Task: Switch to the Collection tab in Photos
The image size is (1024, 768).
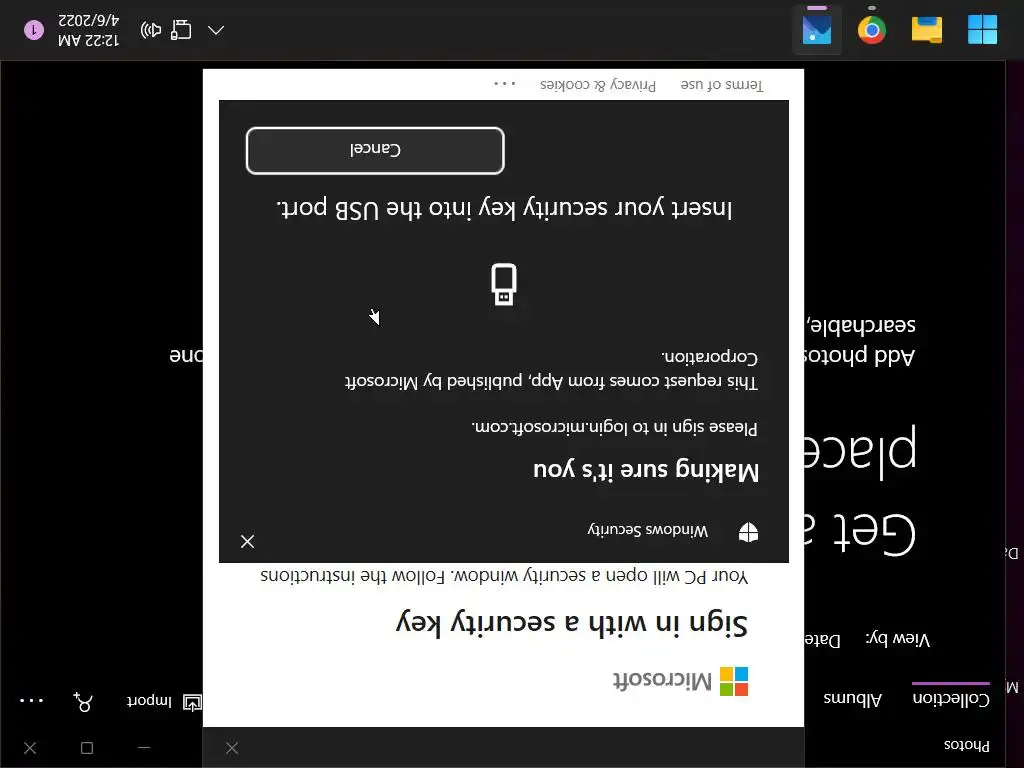Action: pyautogui.click(x=951, y=697)
